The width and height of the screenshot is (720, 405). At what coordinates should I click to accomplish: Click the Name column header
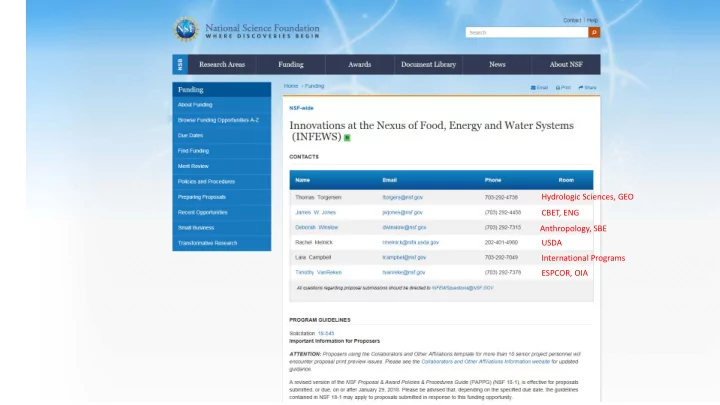(303, 180)
